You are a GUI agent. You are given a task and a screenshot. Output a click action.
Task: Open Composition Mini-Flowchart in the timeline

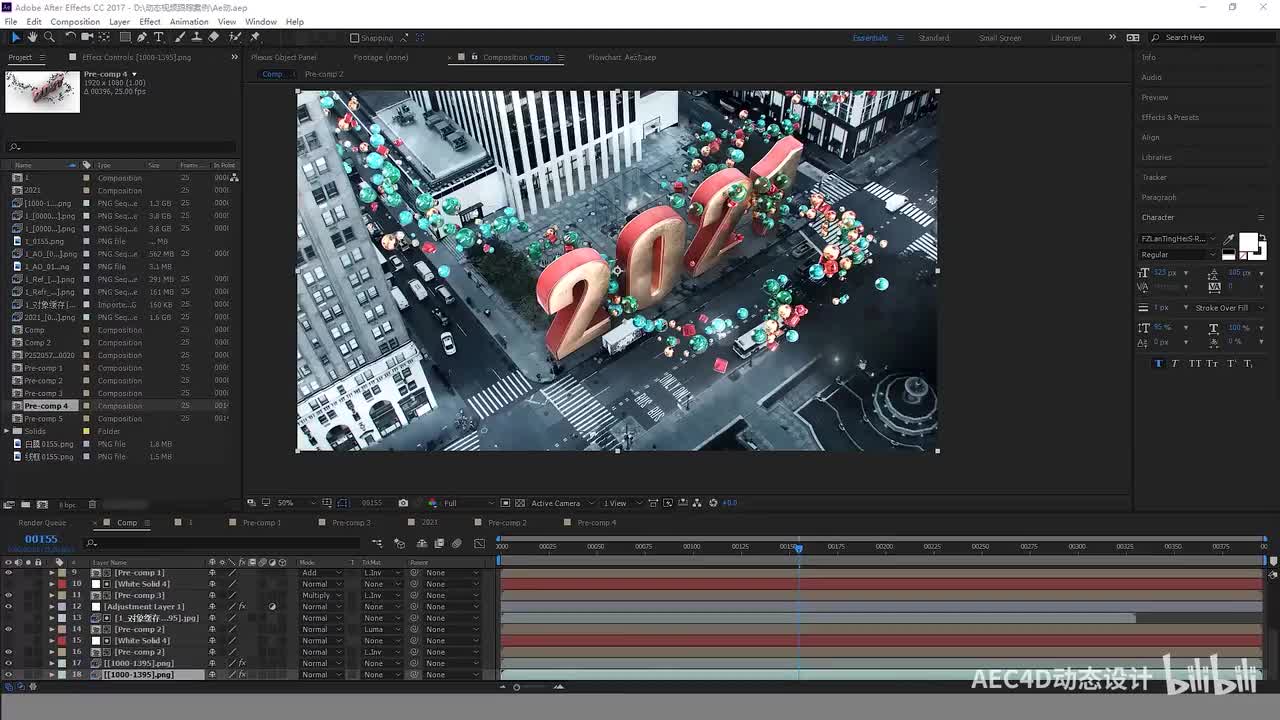378,543
